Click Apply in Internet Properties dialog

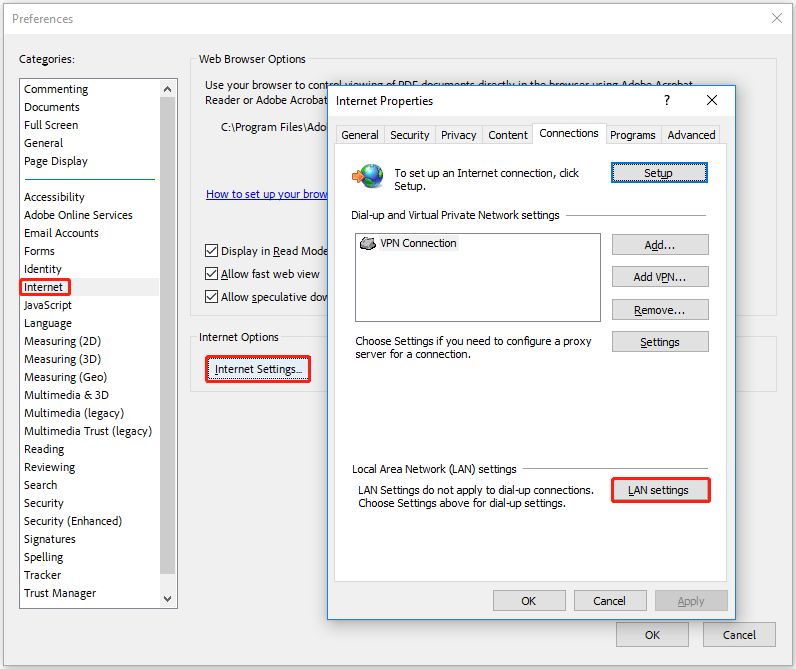691,600
